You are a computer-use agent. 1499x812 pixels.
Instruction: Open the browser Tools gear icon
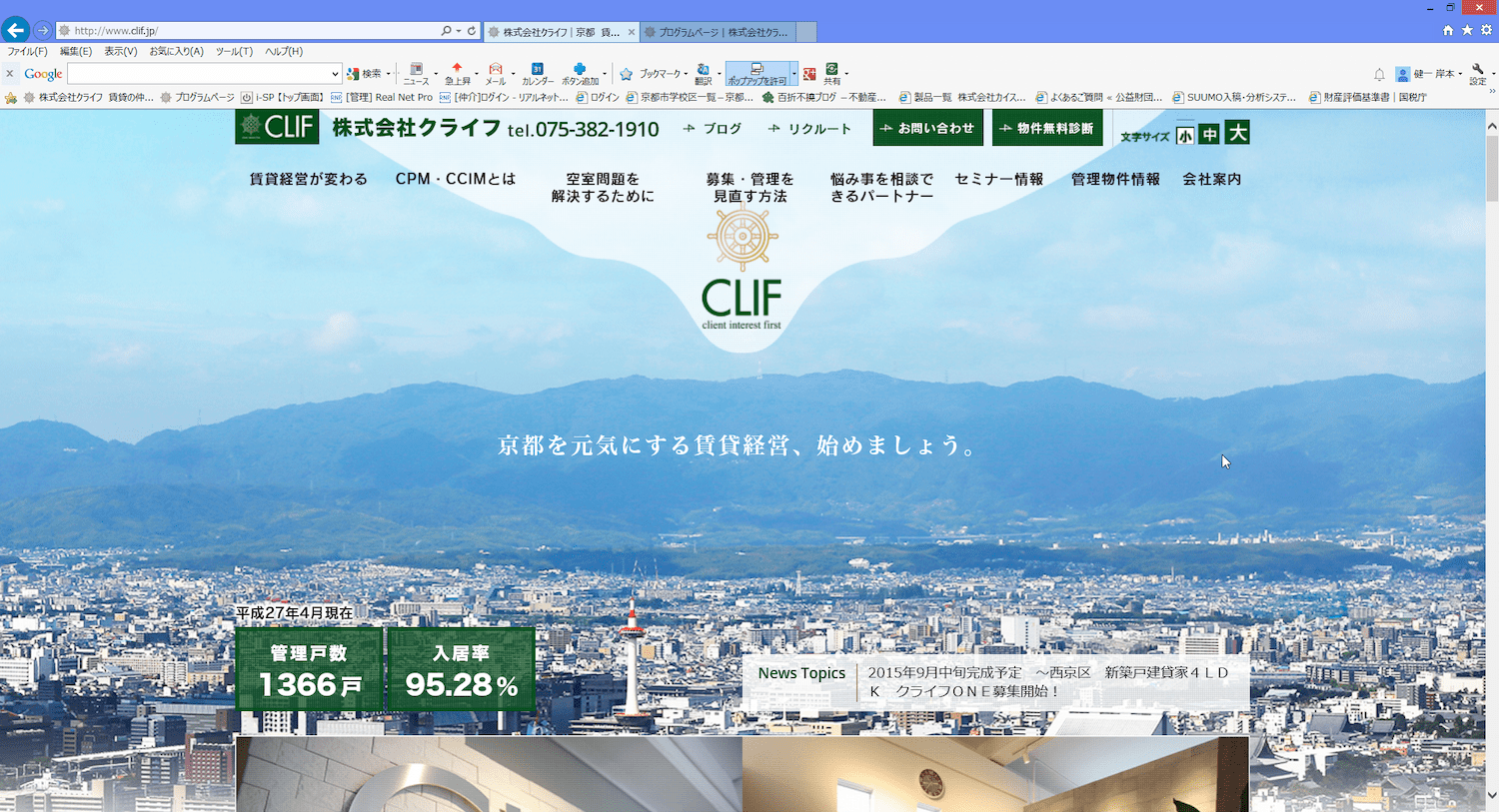coord(1486,30)
